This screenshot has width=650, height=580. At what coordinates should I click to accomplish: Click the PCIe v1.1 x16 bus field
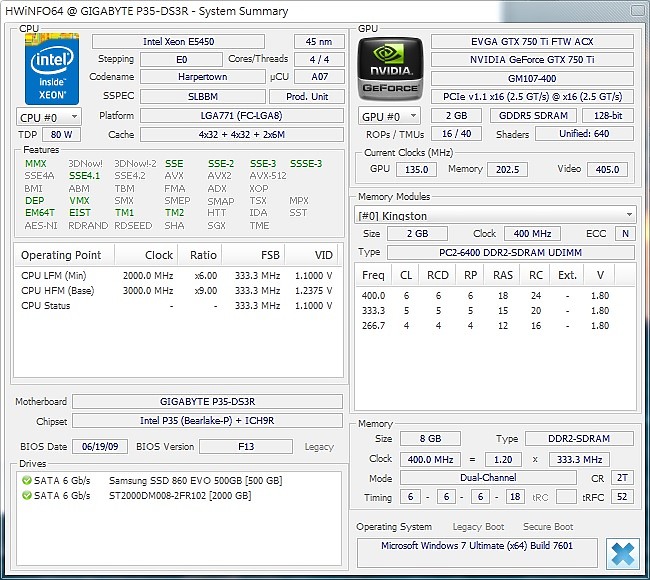(532, 97)
